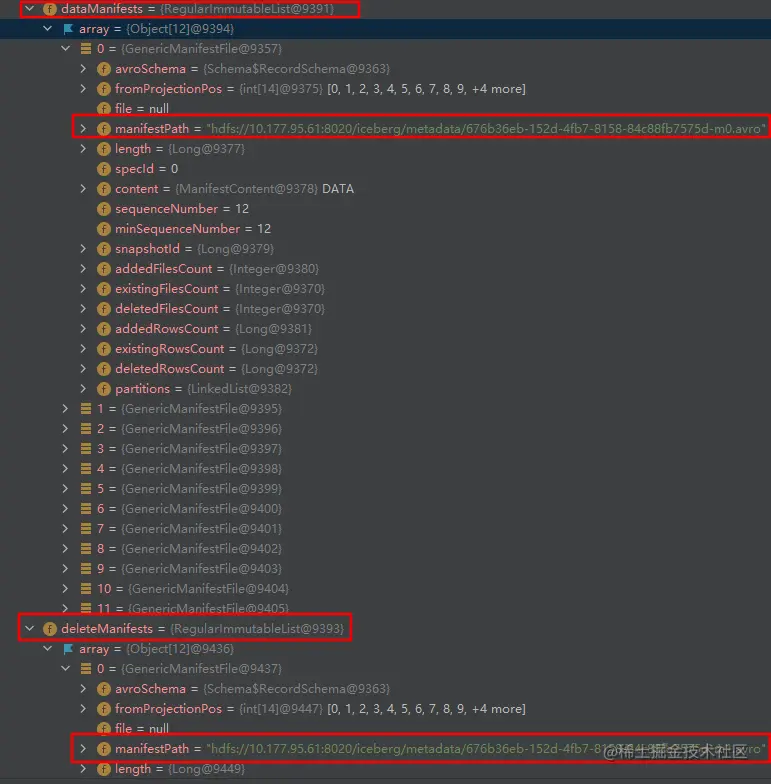
Task: Expand the avroSchema field under GenericManifestFile@9357
Action: click(83, 68)
